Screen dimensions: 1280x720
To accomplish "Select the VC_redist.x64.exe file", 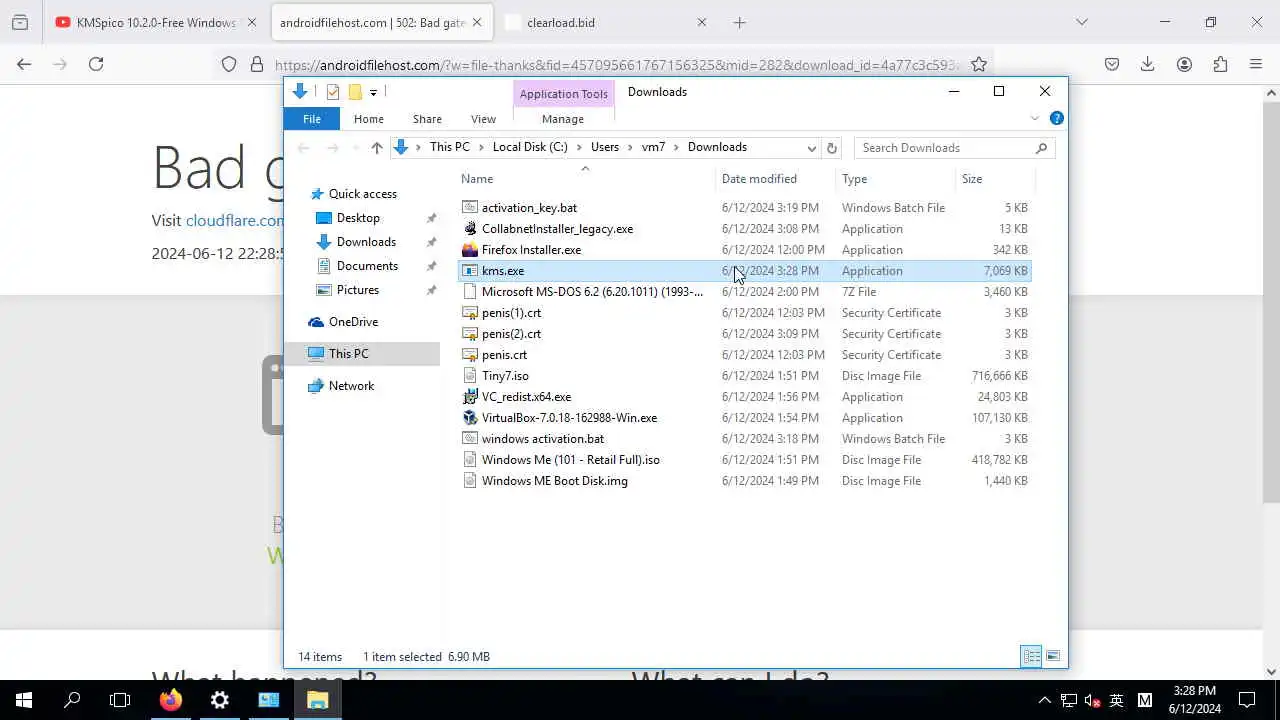I will (x=744, y=397).
